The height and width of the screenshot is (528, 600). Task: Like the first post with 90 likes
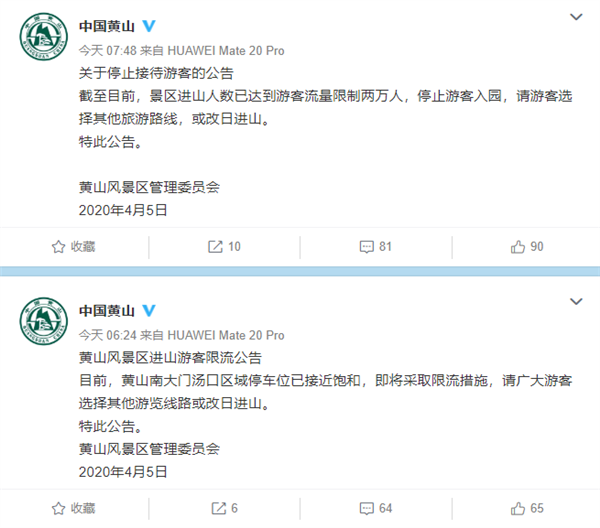click(518, 246)
